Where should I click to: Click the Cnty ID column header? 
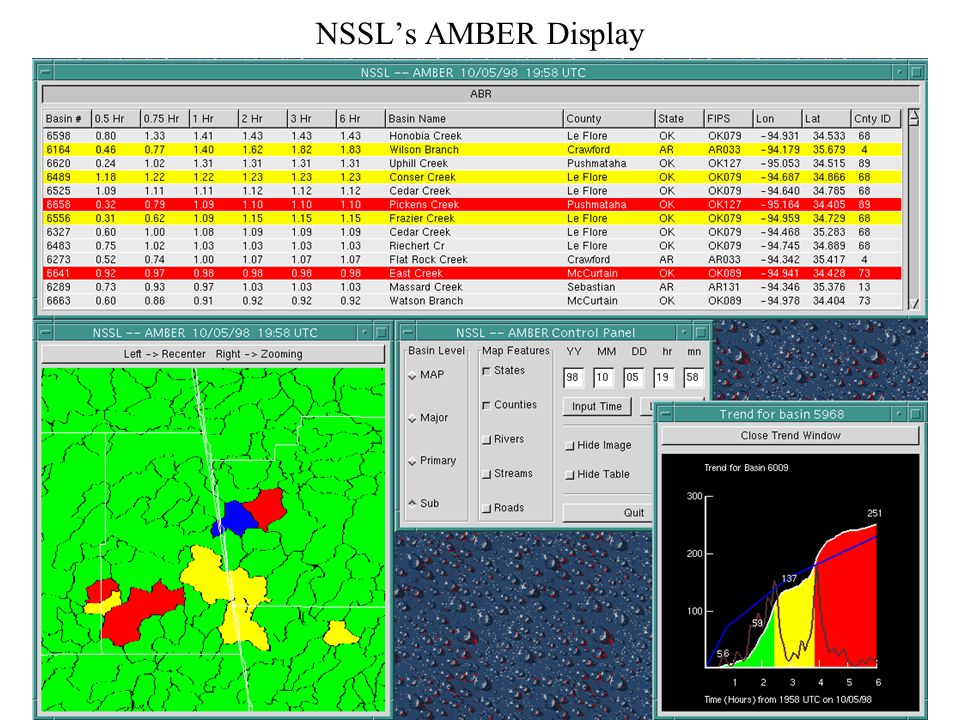tap(876, 119)
